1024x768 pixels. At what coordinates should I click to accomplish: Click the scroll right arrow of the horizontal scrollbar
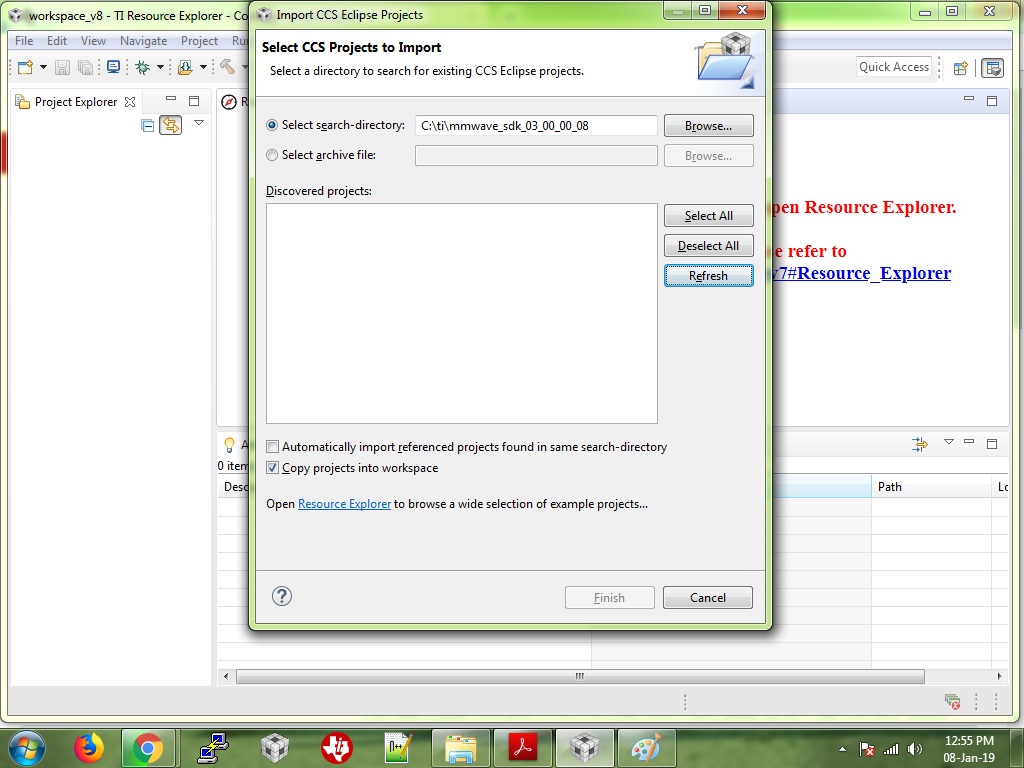(999, 676)
